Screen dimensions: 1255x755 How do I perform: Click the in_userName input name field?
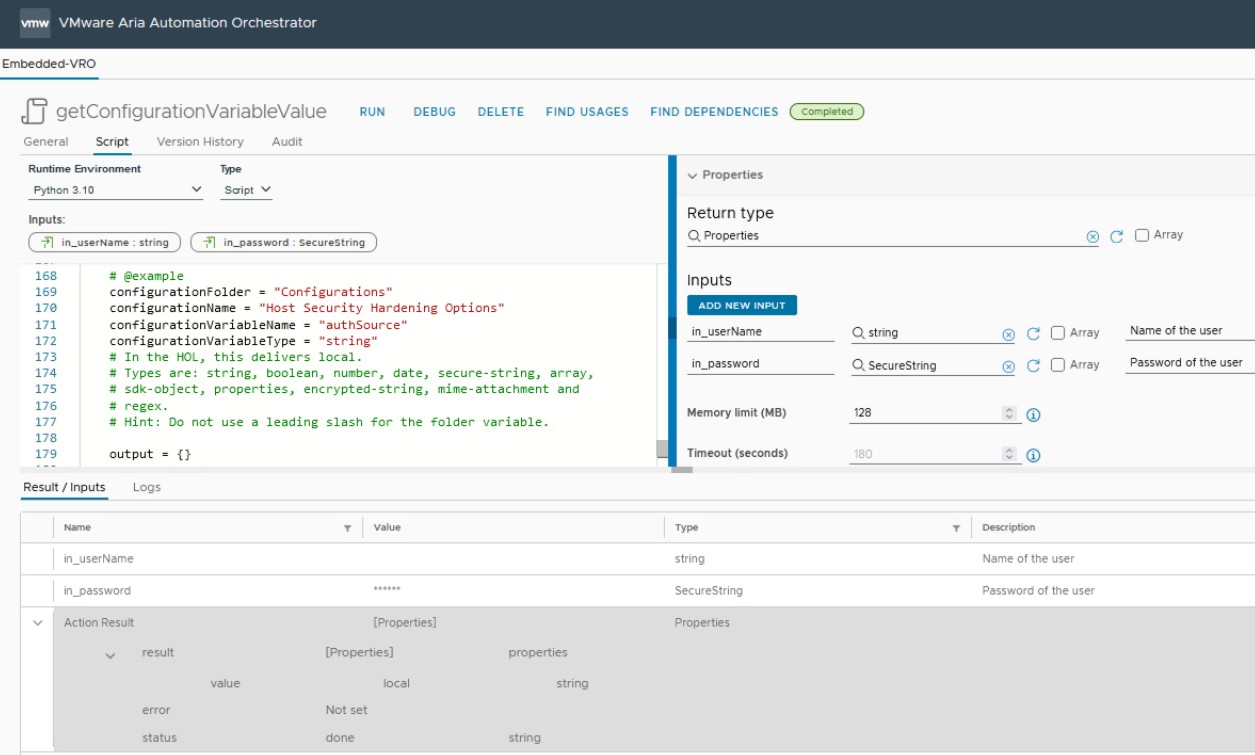click(x=760, y=332)
